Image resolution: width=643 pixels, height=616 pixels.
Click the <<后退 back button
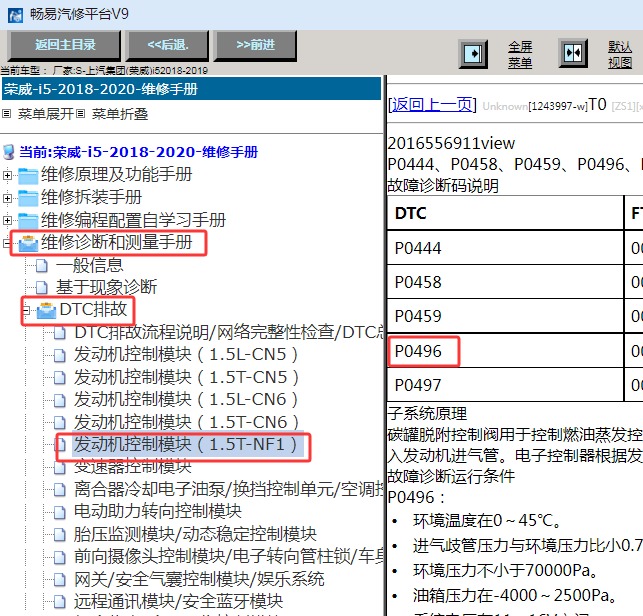click(168, 45)
